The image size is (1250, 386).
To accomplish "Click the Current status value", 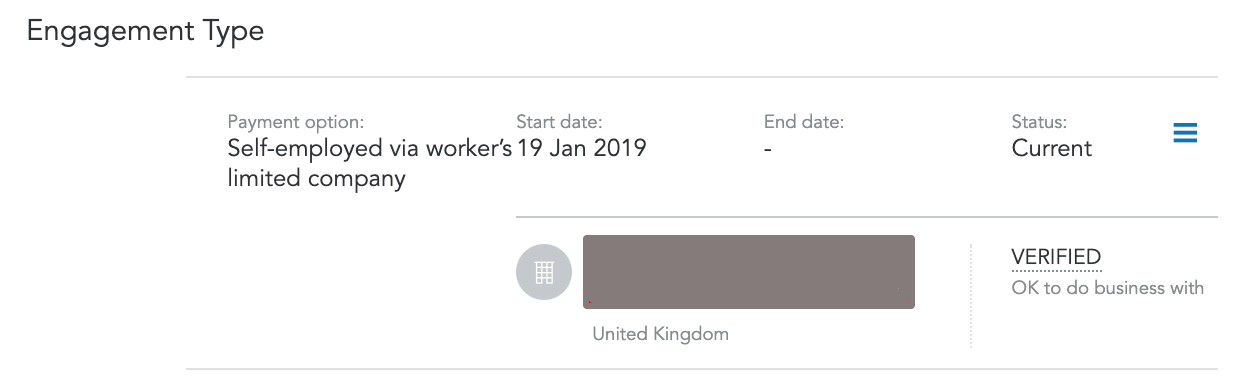I will point(1052,149).
